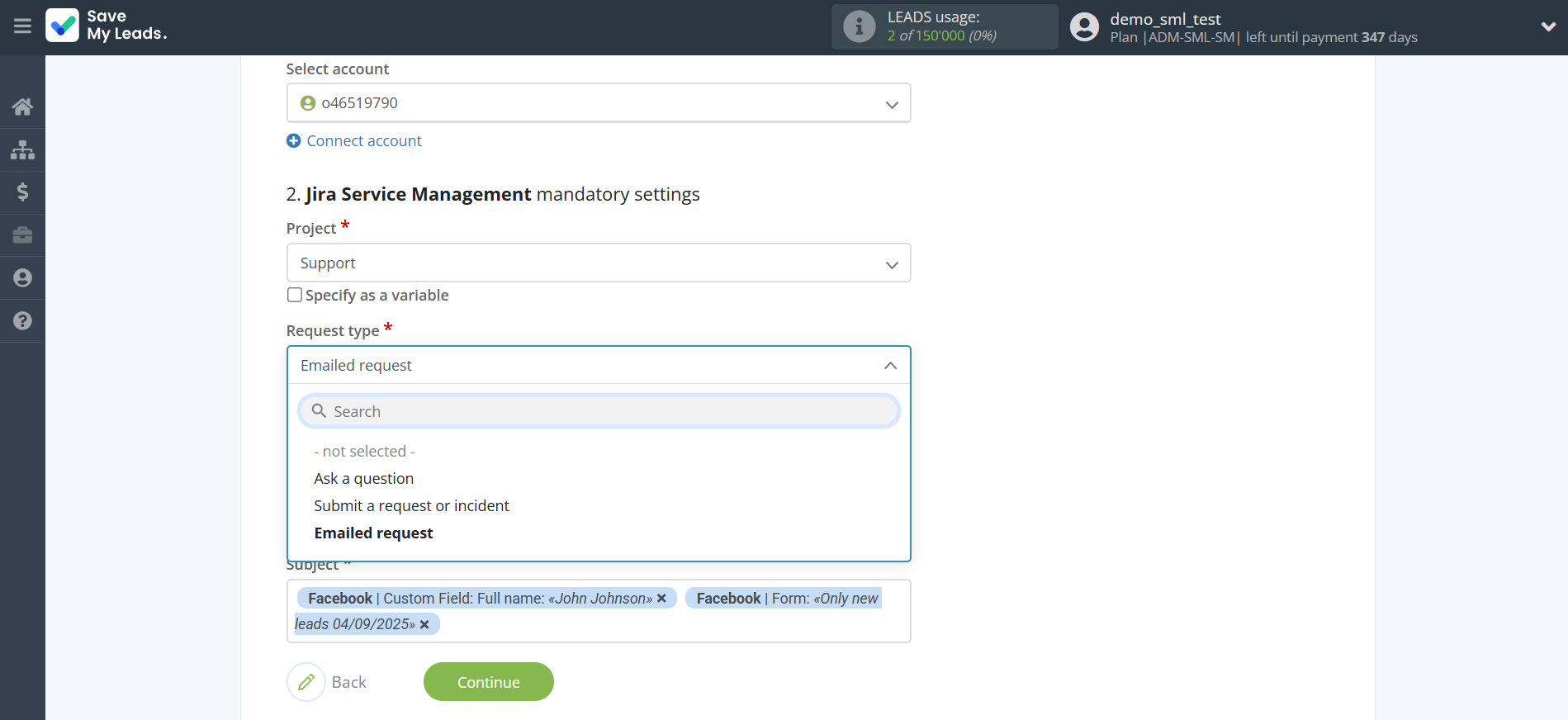Screen dimensions: 1568x720
Task: Expand the demo_sml_test account menu
Action: [x=1547, y=26]
